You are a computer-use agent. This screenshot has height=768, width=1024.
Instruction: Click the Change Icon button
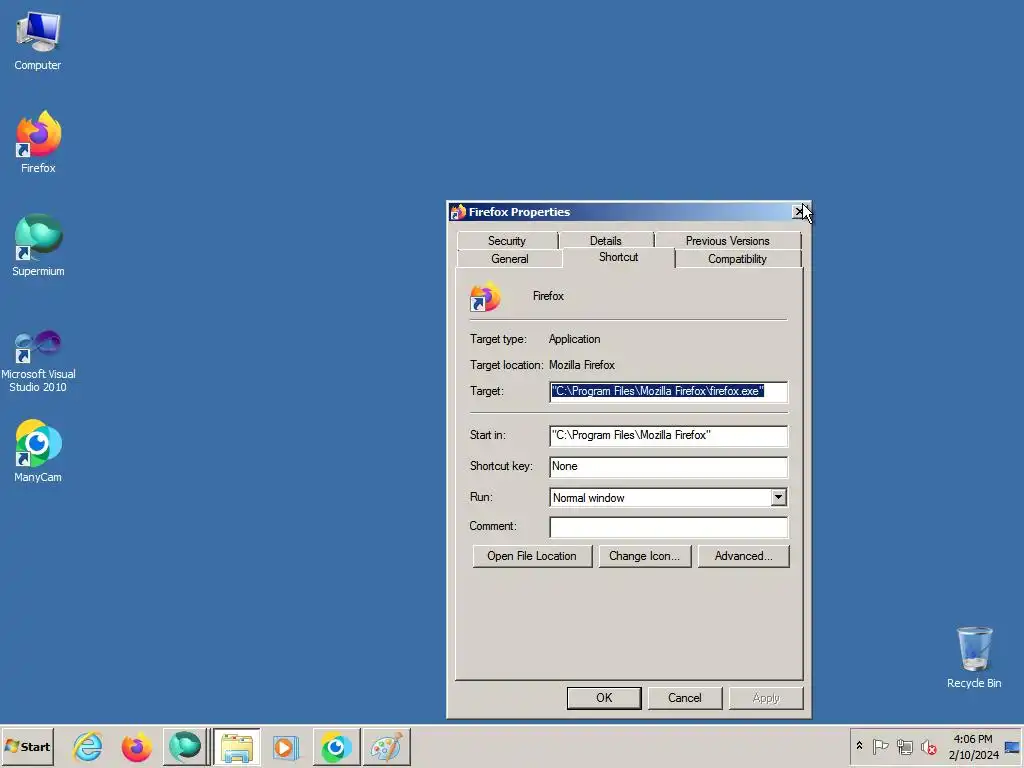click(x=645, y=556)
